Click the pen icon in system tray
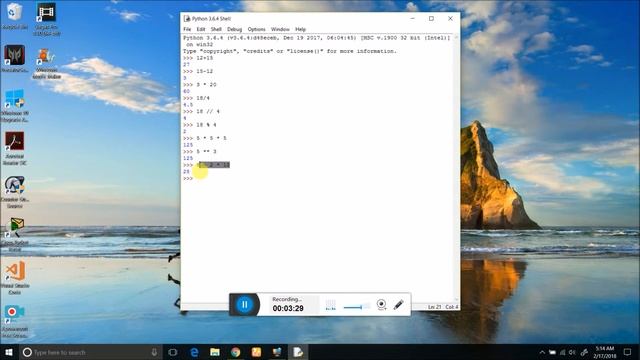Image resolution: width=640 pixels, height=360 pixels. [584, 352]
